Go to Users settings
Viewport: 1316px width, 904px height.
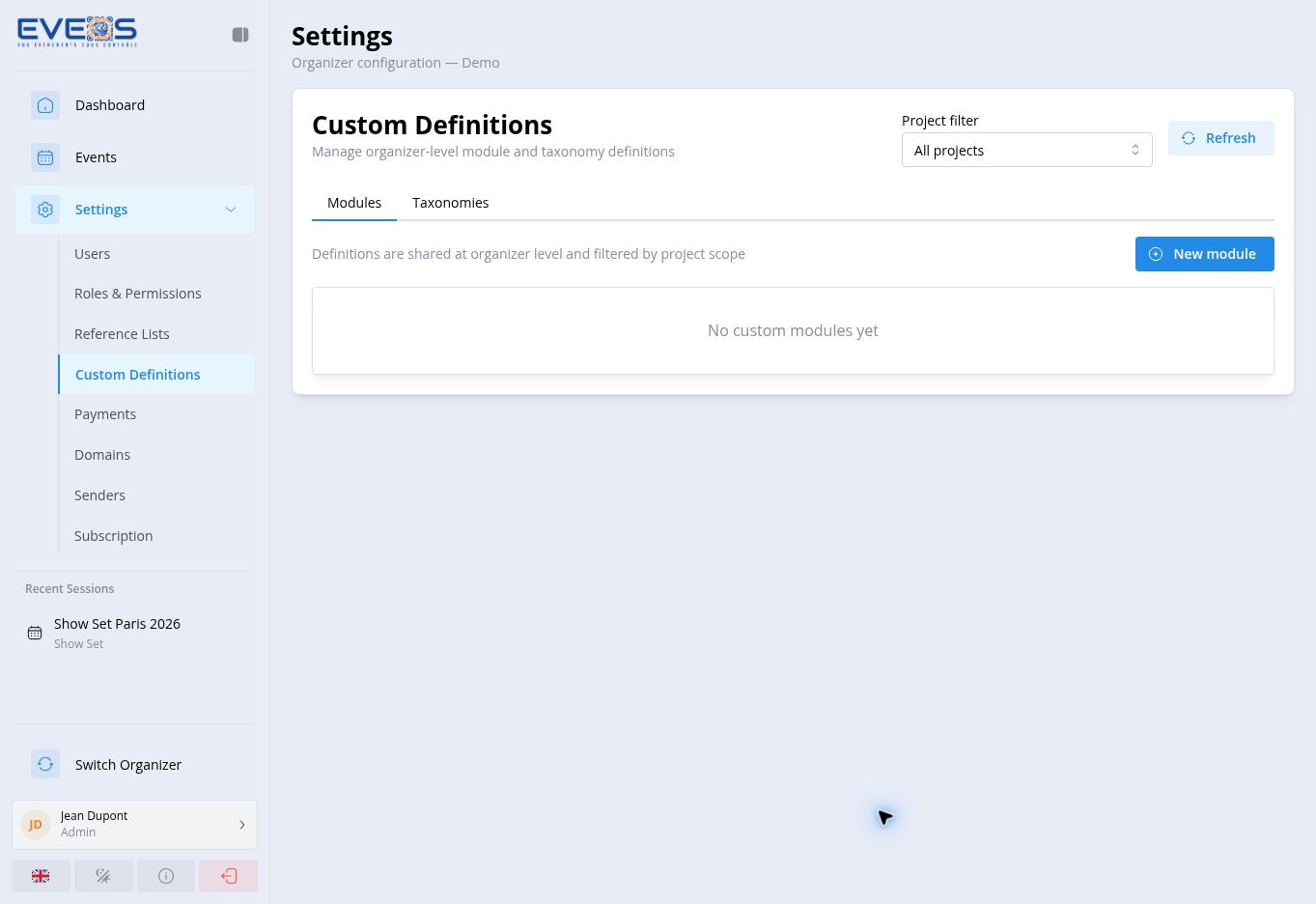point(155,254)
